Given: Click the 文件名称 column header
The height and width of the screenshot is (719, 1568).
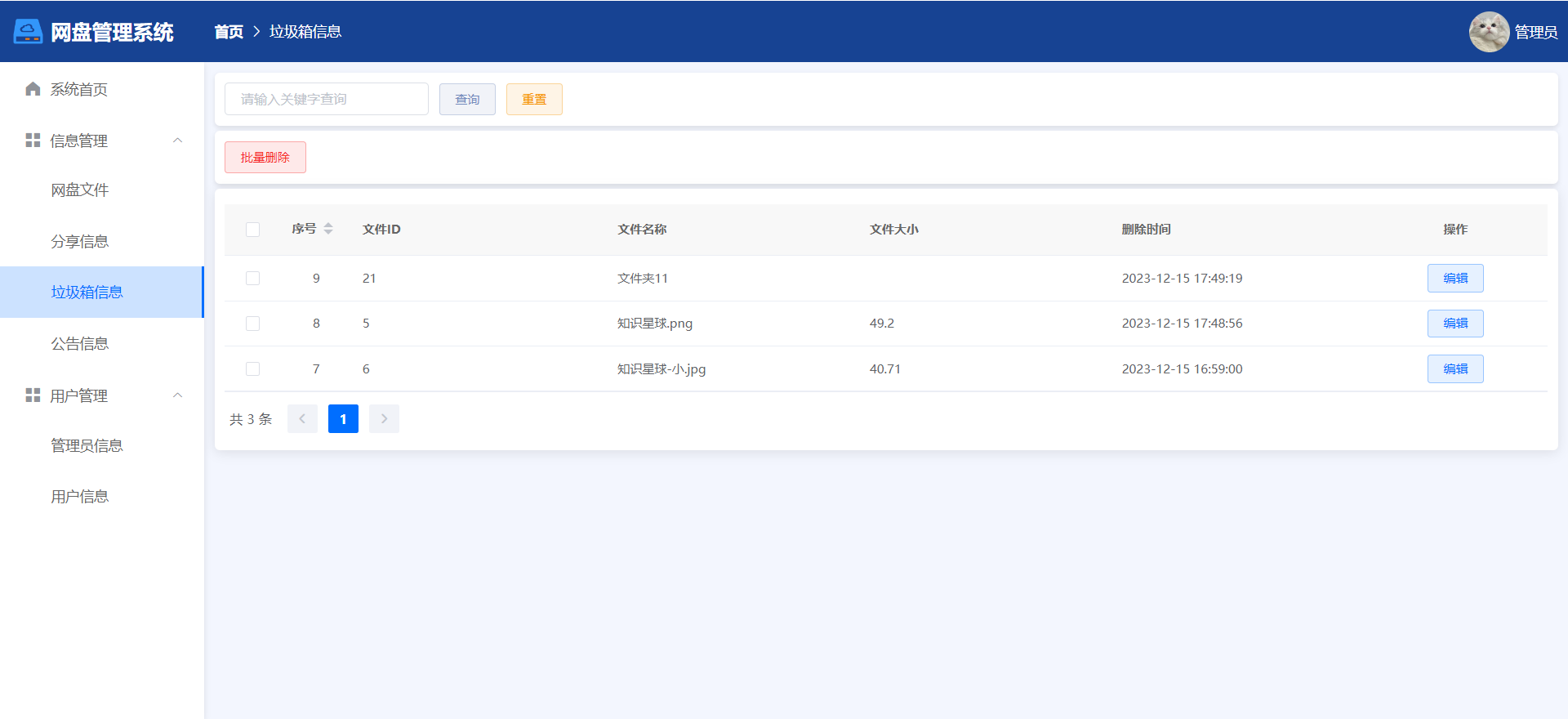Looking at the screenshot, I should [642, 230].
